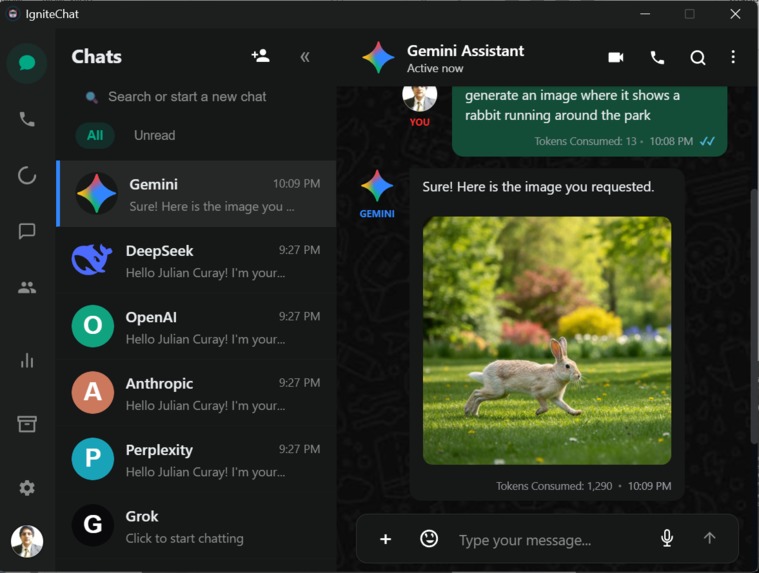Open the Anthropic conversation
759x573 pixels.
(x=197, y=393)
